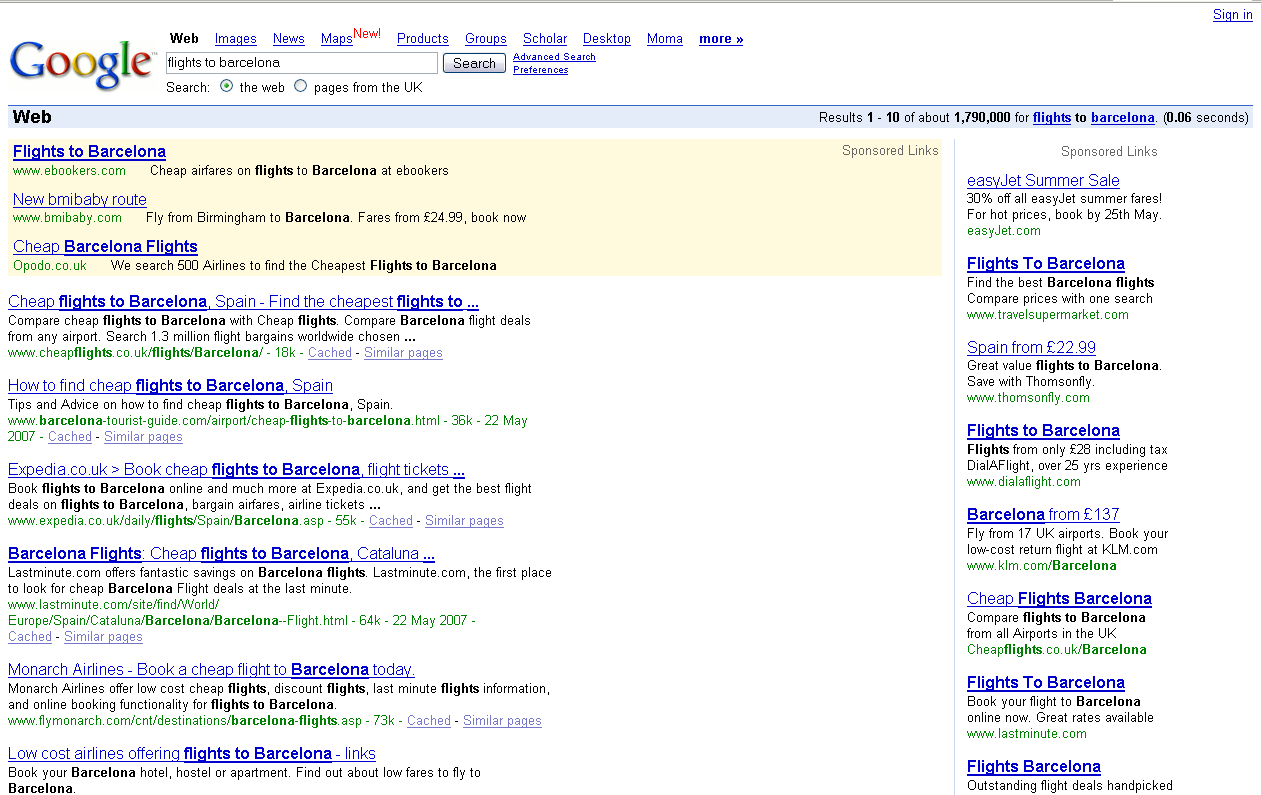The height and width of the screenshot is (795, 1261).
Task: Open Cached link for barcelona-tourist-guide result
Action: [x=70, y=437]
